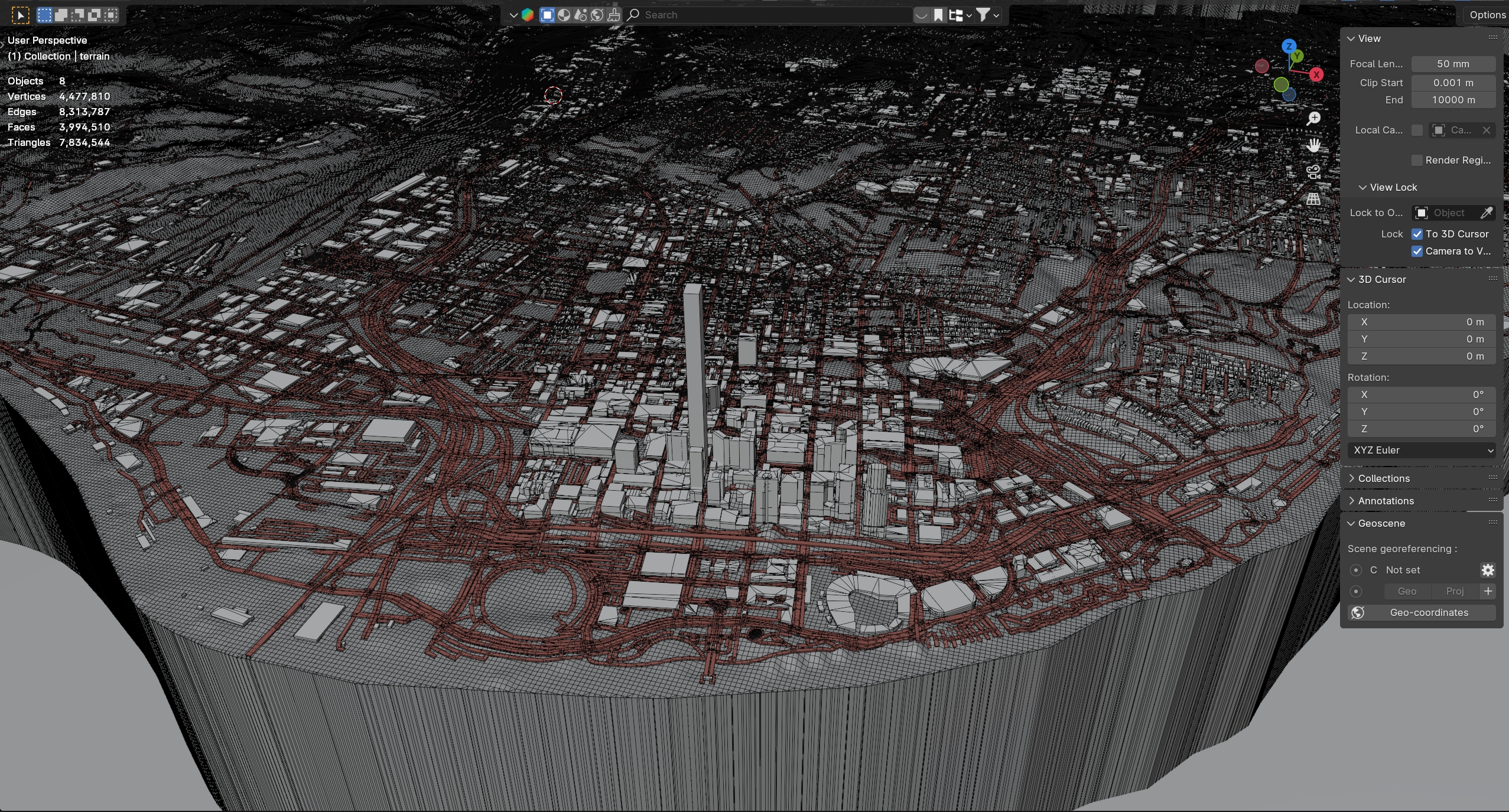
Task: Click the red X axis gizmo ball
Action: click(1316, 75)
